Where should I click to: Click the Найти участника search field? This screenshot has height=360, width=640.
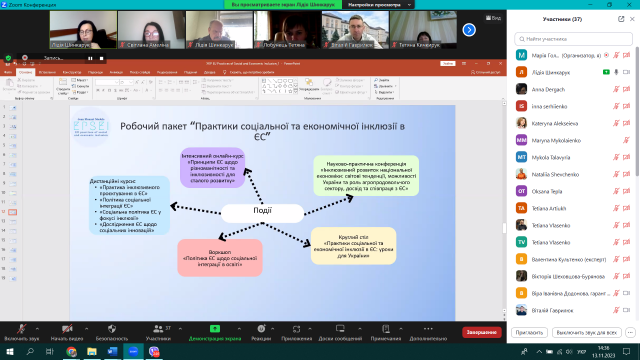pyautogui.click(x=573, y=39)
